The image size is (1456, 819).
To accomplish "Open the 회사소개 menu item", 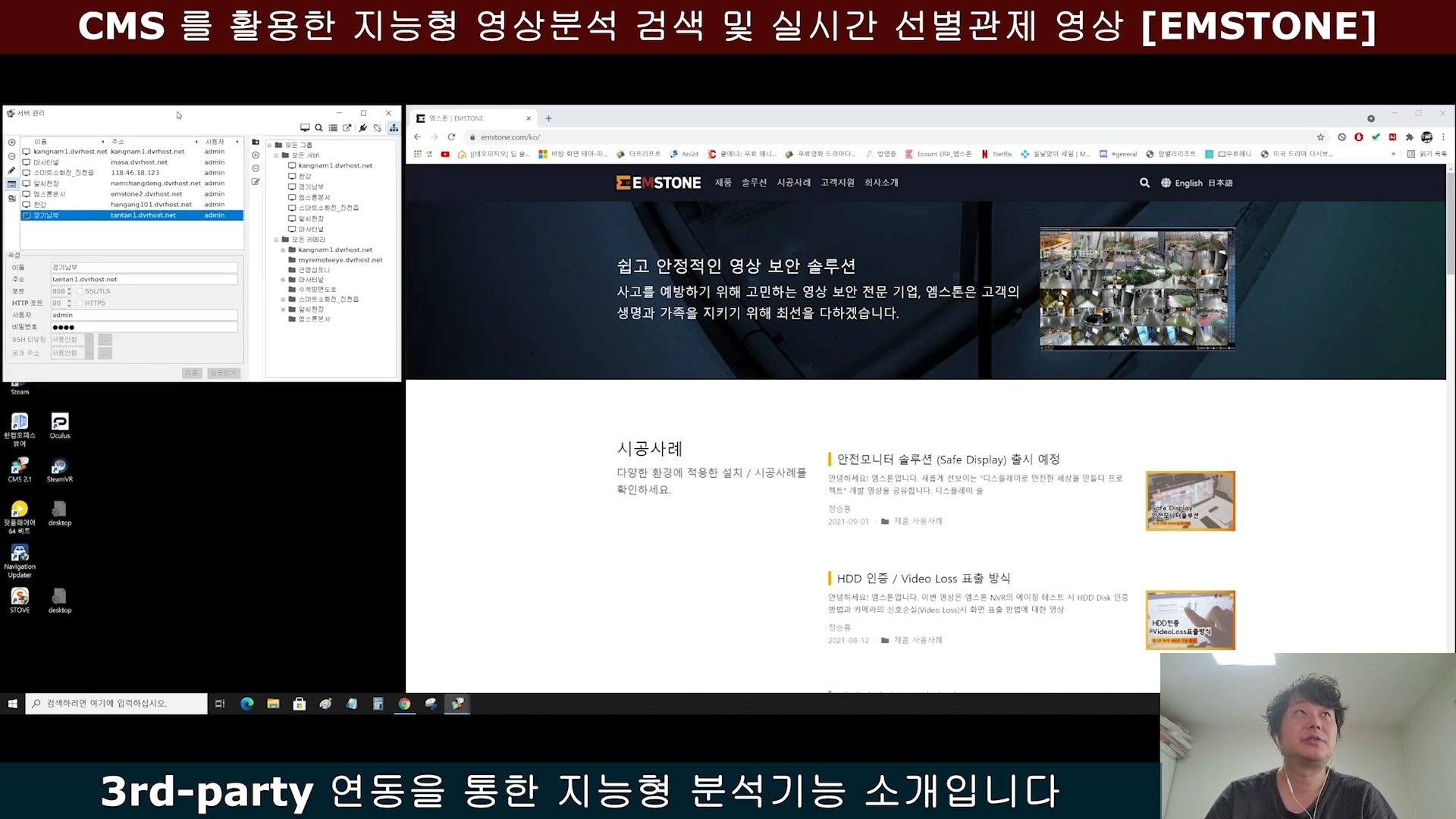I will (881, 183).
